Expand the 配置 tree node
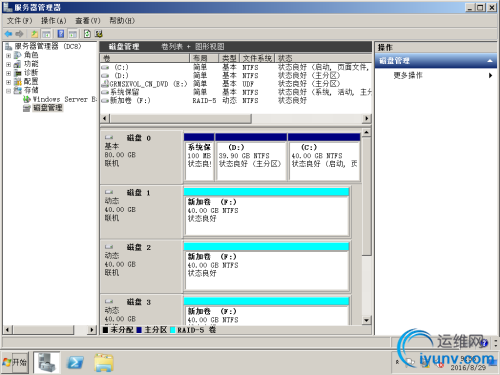 [9, 82]
